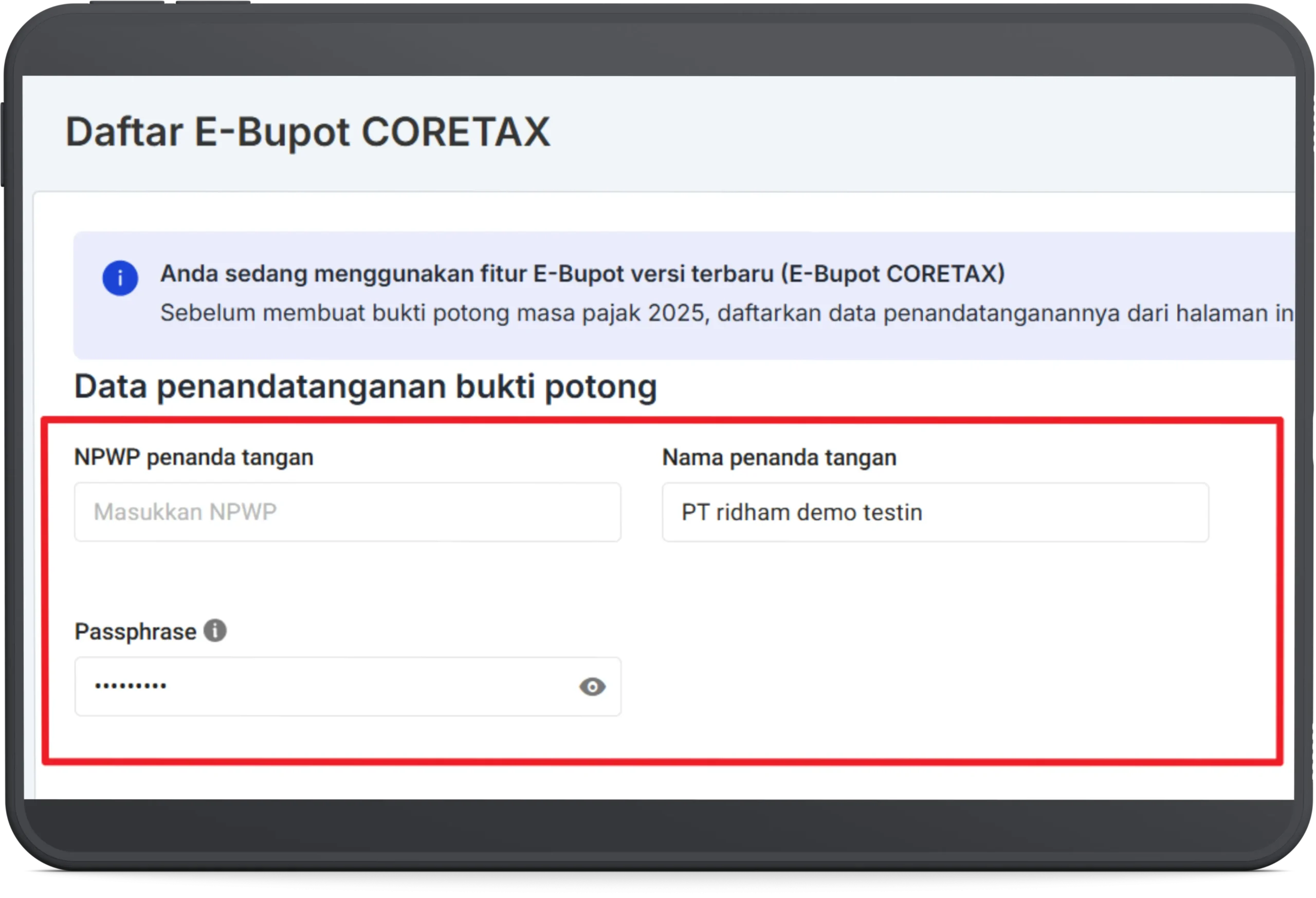
Task: Select the Passphrase entry box
Action: 317,686
